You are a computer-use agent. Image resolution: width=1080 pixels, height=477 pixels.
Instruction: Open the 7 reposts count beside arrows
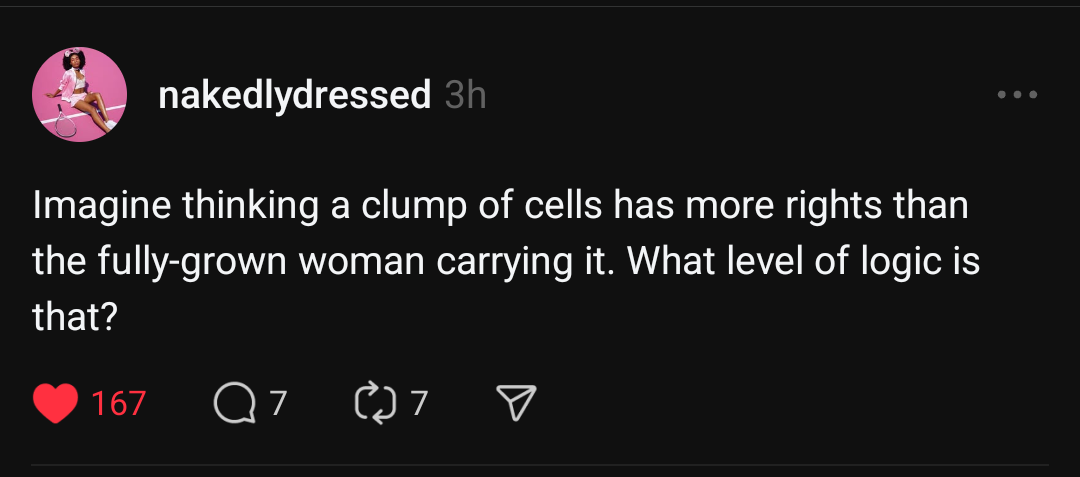(419, 403)
